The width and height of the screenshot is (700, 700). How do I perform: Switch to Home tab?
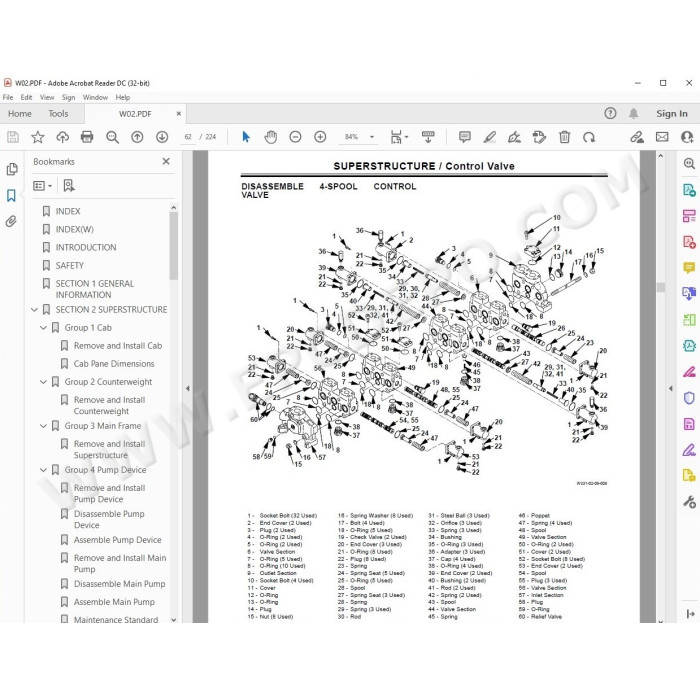click(20, 113)
